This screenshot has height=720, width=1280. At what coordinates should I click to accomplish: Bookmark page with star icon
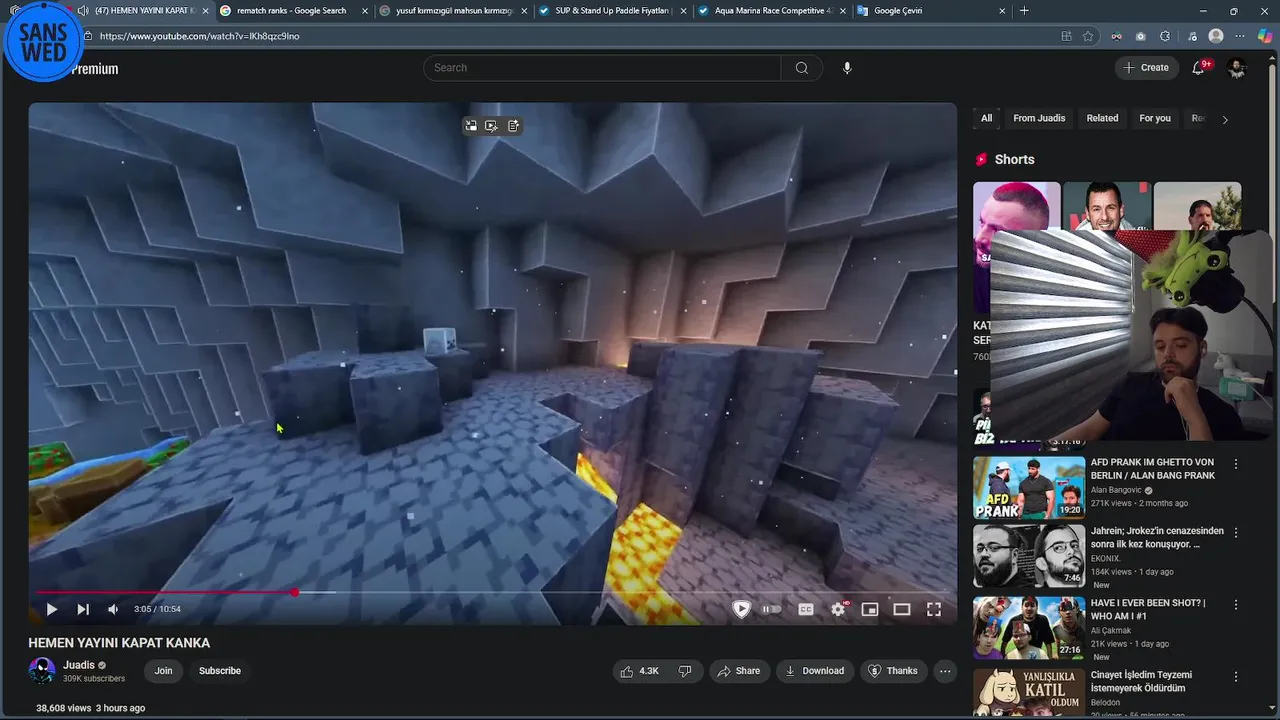click(1088, 36)
